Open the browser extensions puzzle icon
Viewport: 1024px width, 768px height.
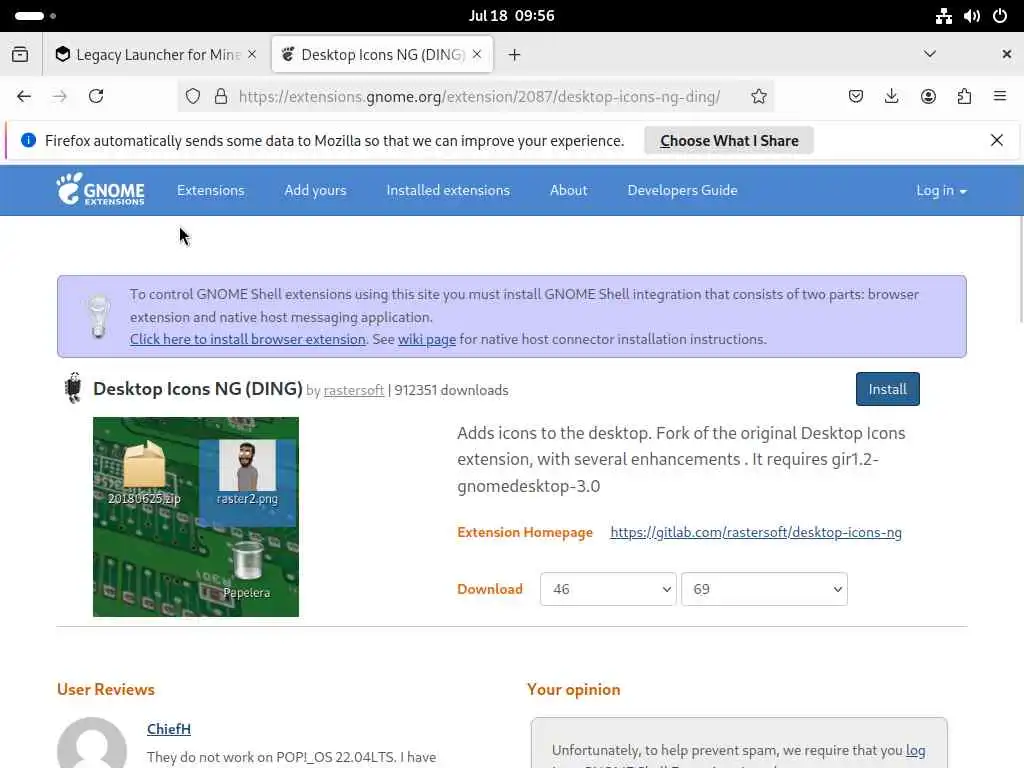(964, 96)
